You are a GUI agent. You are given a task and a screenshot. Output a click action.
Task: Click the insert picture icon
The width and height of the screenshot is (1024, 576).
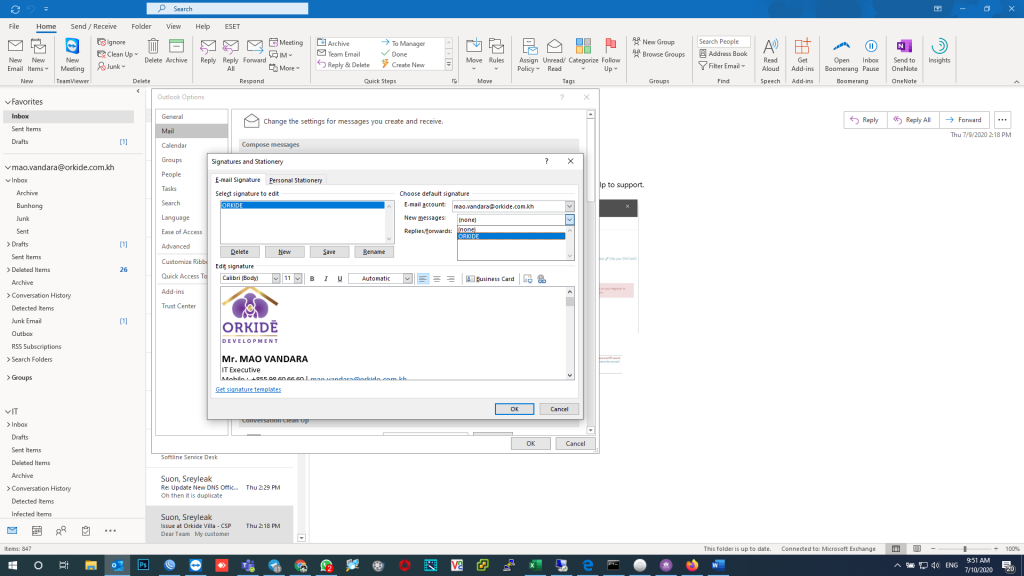point(527,279)
